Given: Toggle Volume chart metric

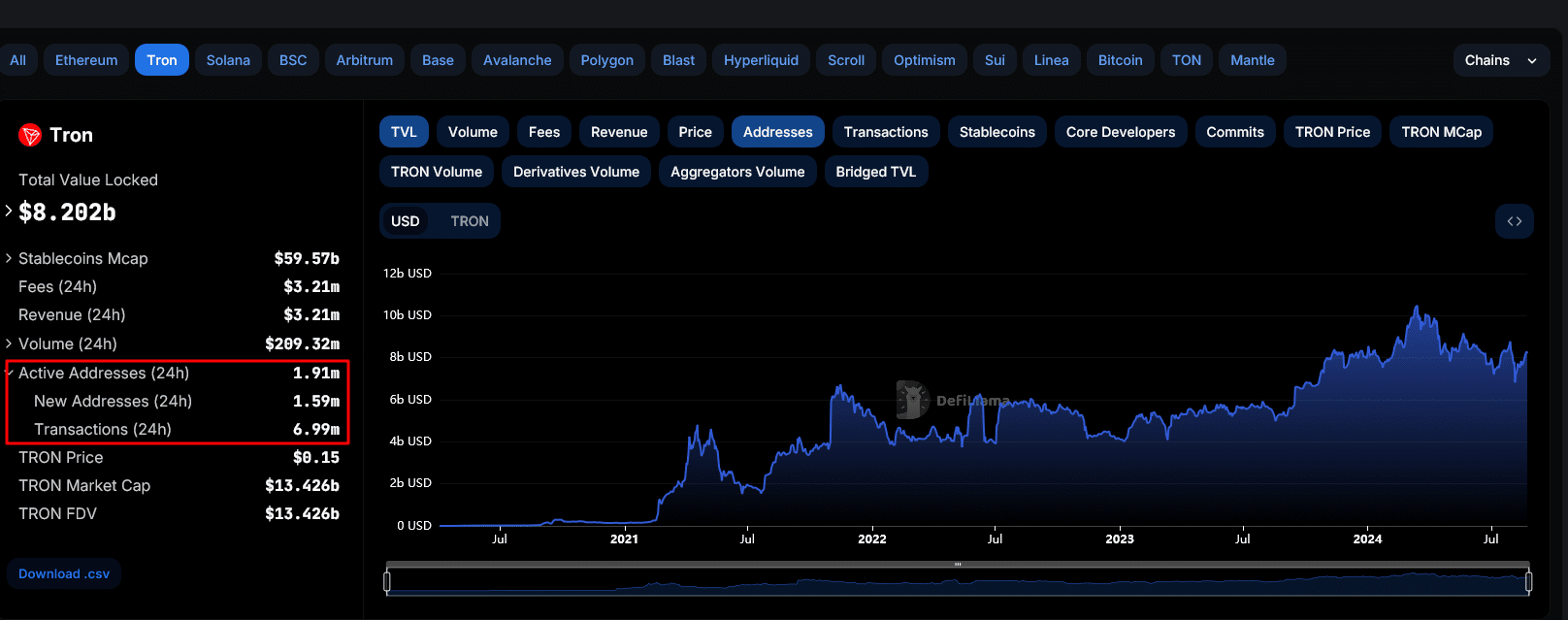Looking at the screenshot, I should click(473, 132).
